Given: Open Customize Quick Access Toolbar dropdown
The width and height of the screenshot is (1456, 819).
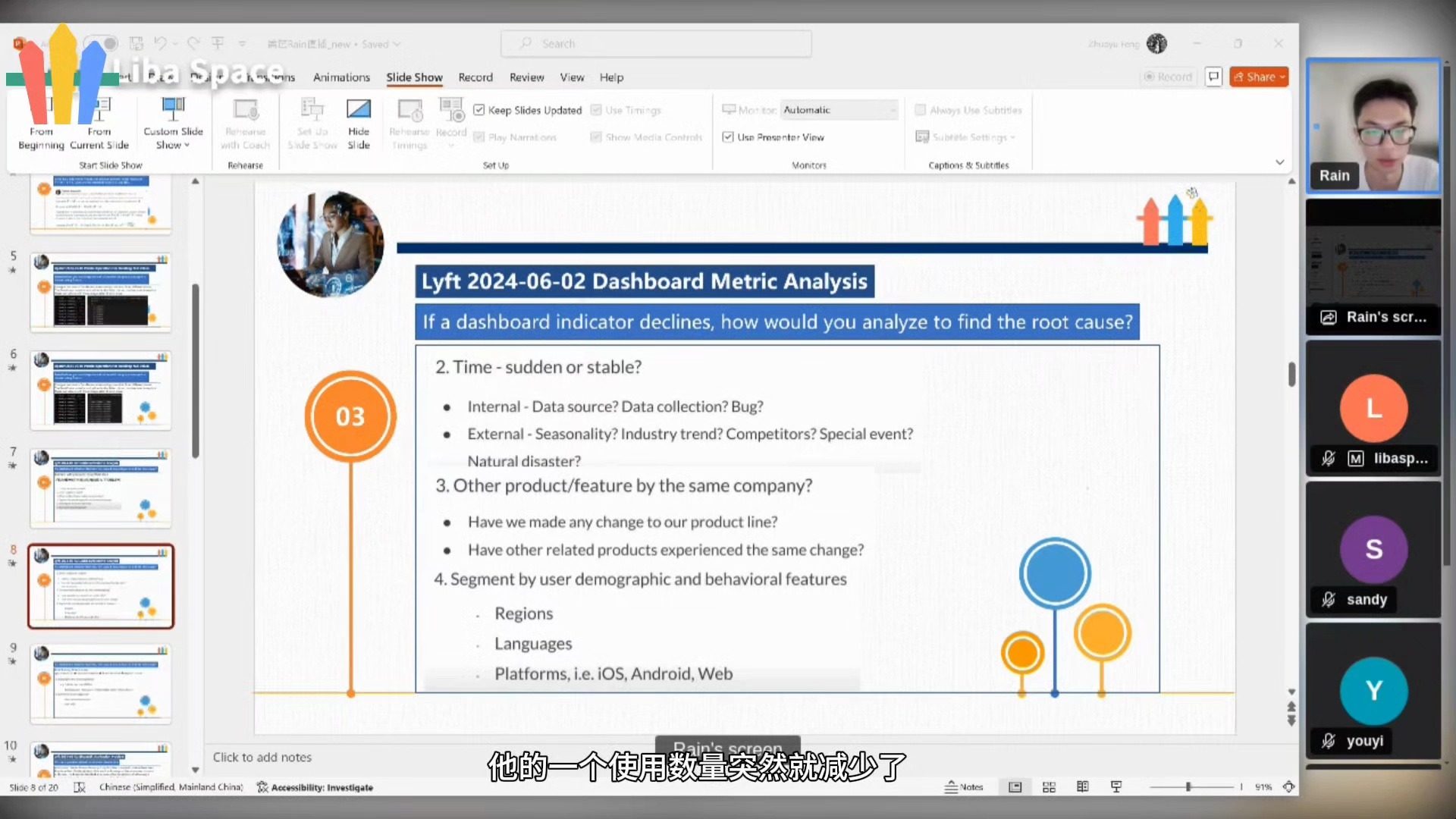Looking at the screenshot, I should coord(242,44).
